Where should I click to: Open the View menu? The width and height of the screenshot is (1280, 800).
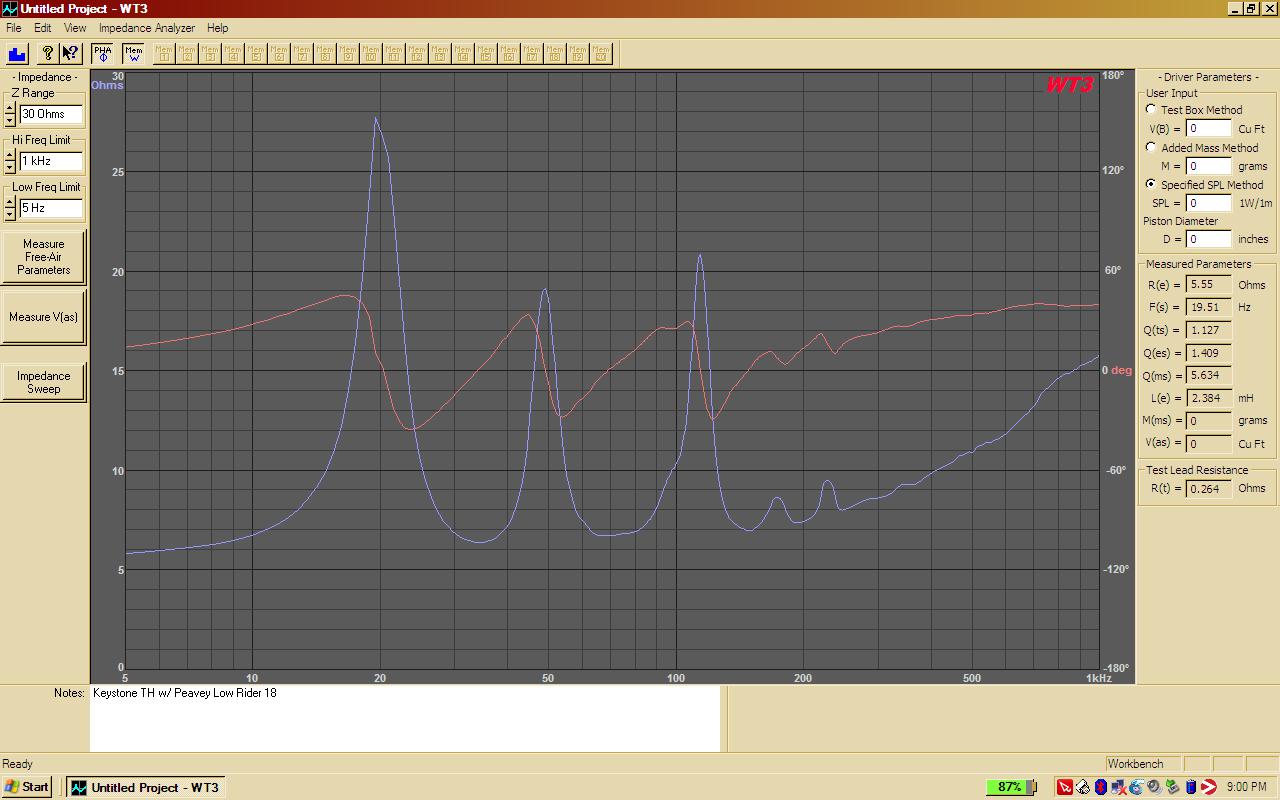[75, 28]
